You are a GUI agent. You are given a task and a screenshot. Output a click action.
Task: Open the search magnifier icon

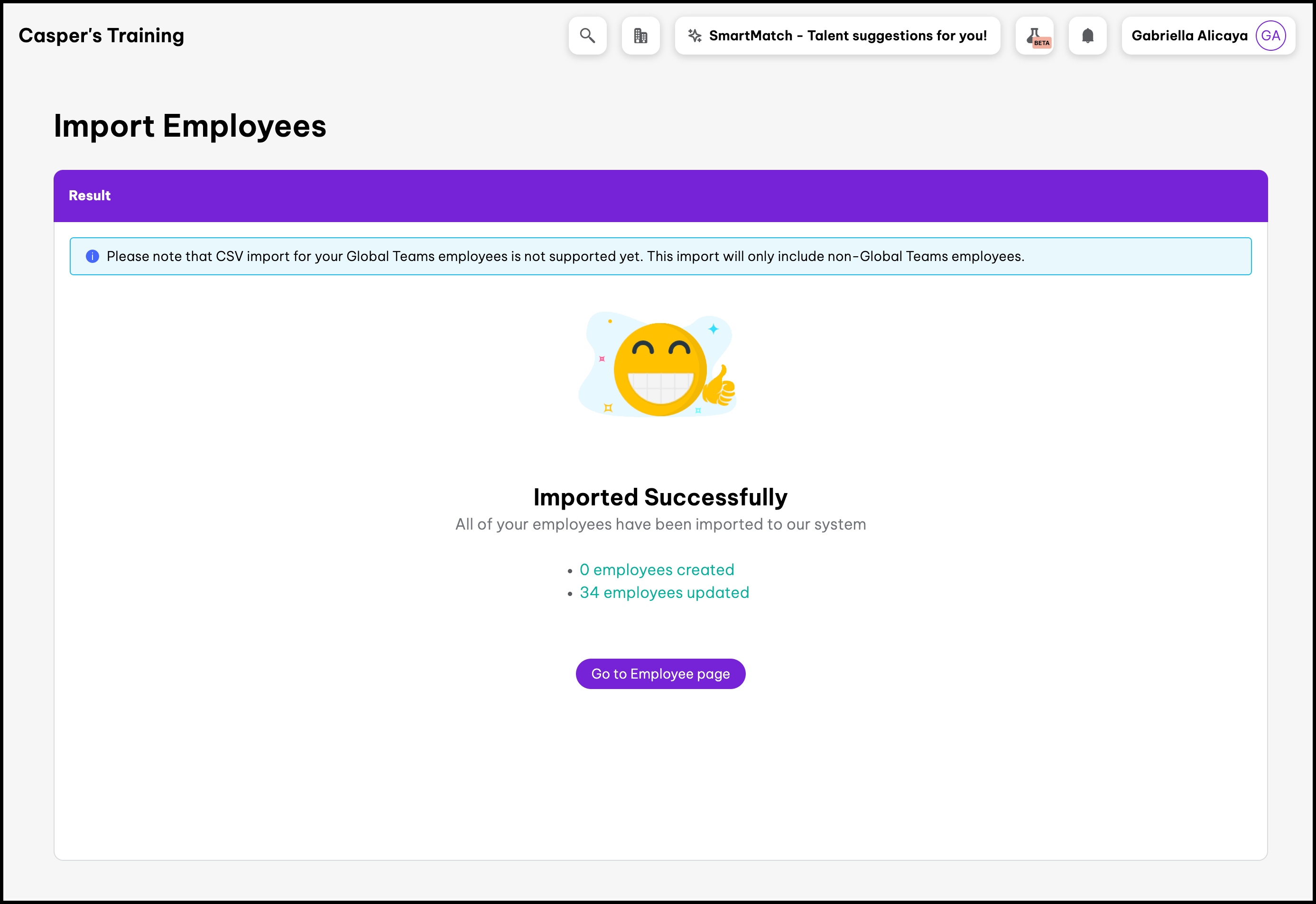pyautogui.click(x=587, y=36)
